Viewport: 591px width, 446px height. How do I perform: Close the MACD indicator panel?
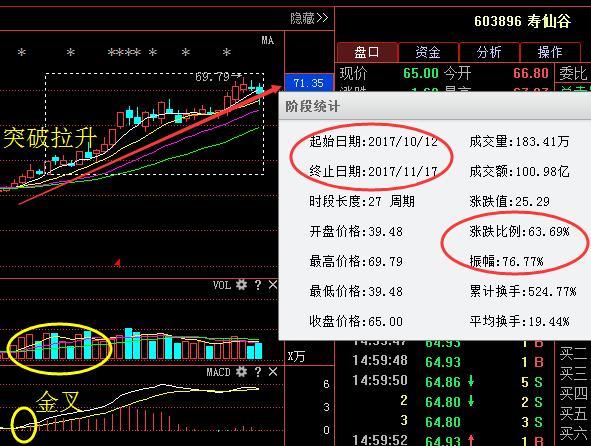[x=273, y=372]
